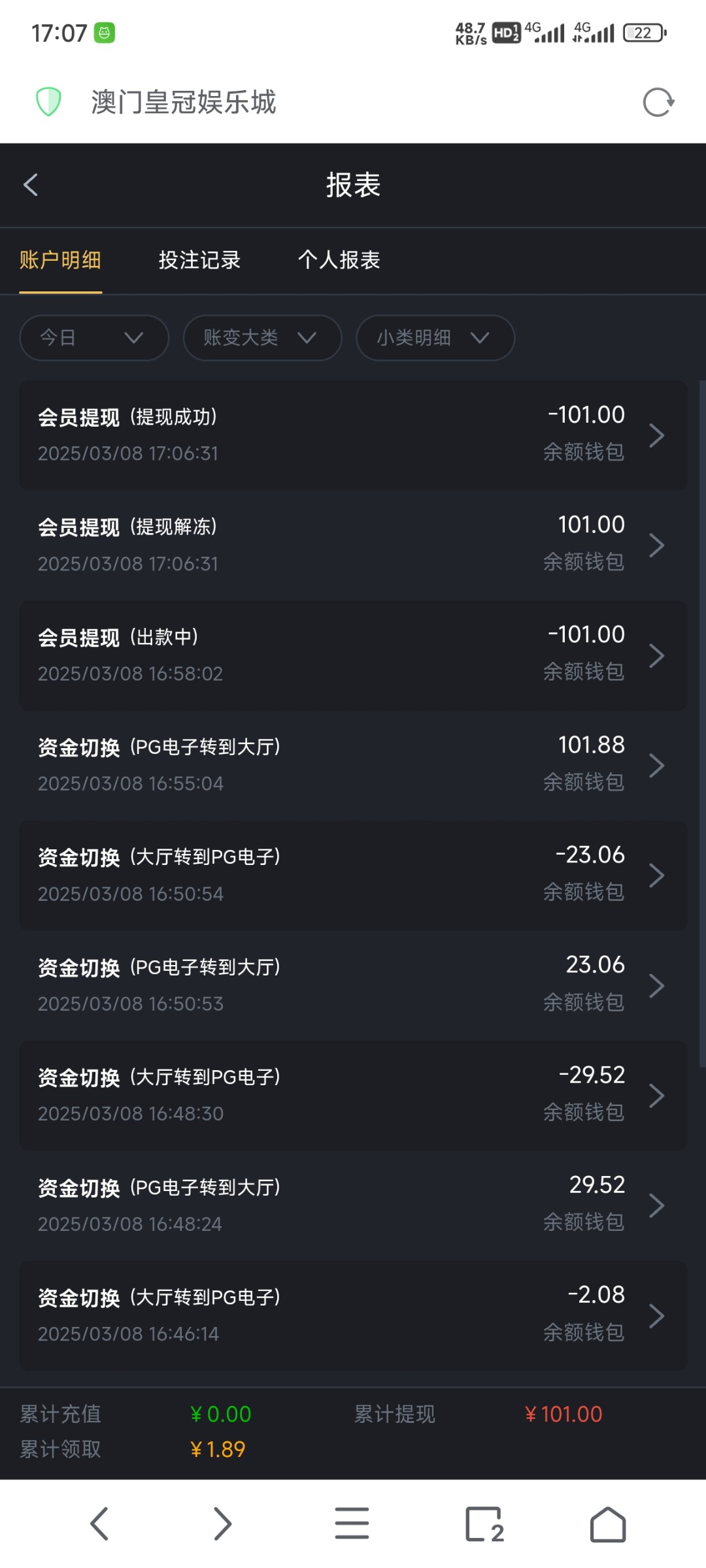Select the 账户明细 tab
Image resolution: width=706 pixels, height=1568 pixels.
[x=60, y=260]
